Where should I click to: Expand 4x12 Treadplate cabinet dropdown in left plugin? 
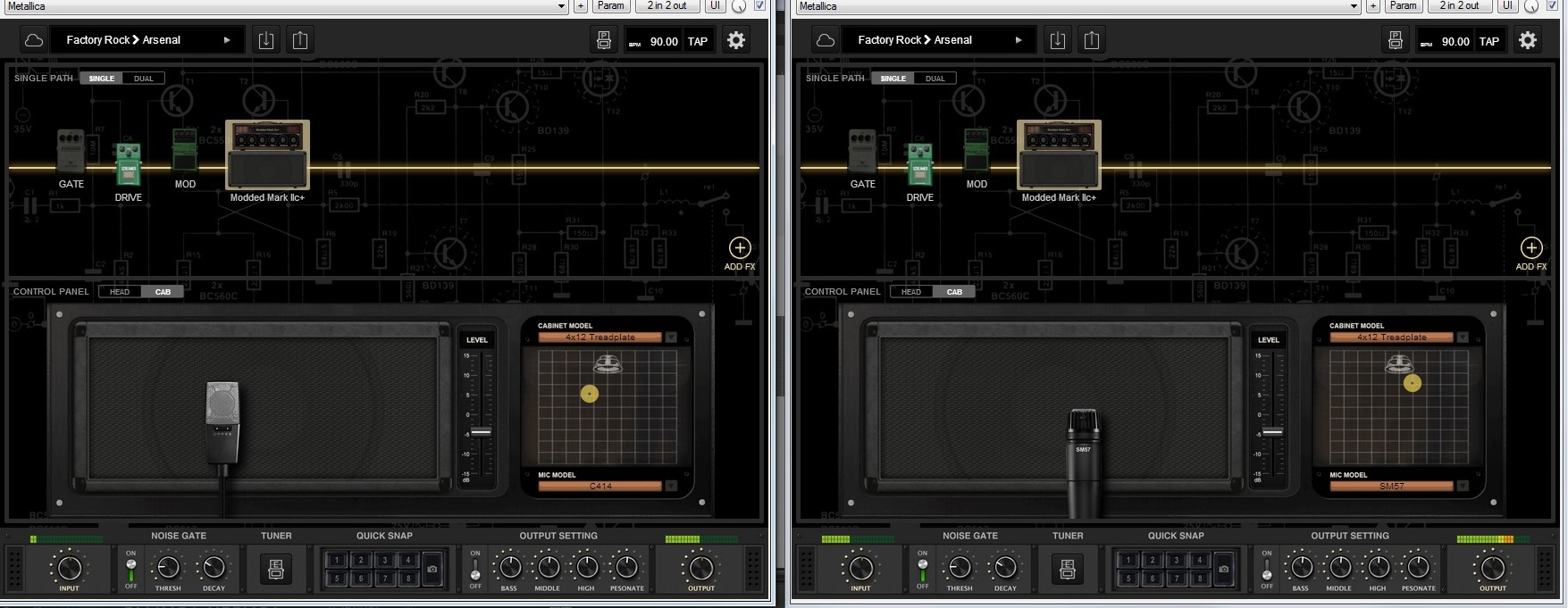click(671, 337)
